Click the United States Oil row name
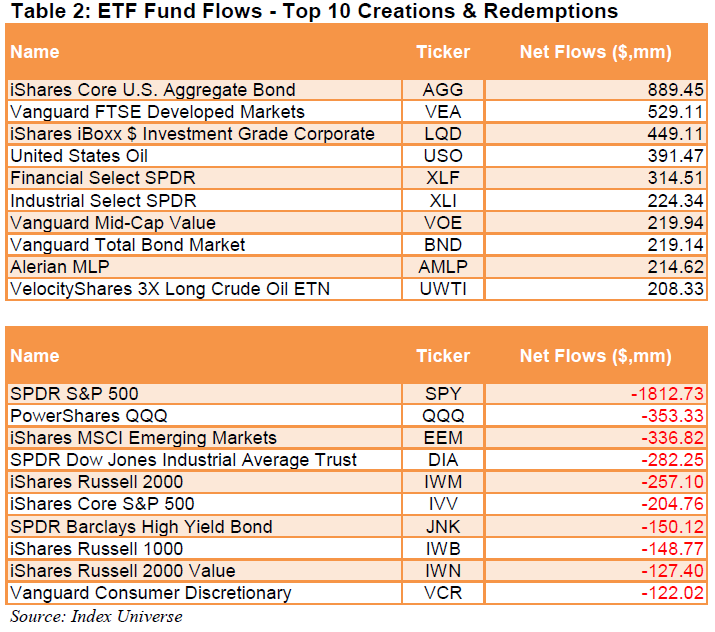The width and height of the screenshot is (715, 632). (x=79, y=156)
